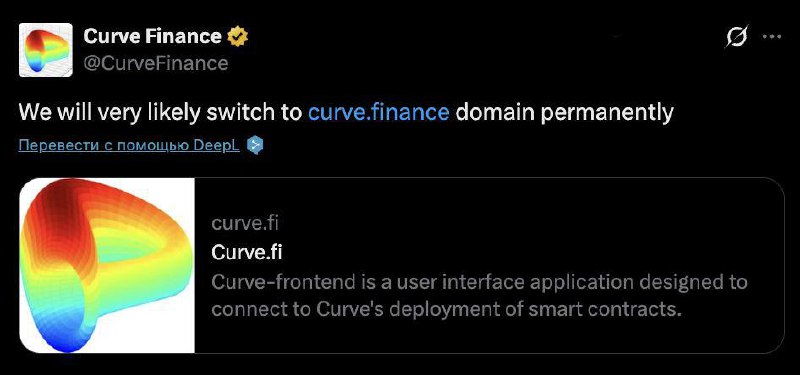
Task: Visit the @CurveFinance handle
Action: pos(155,63)
